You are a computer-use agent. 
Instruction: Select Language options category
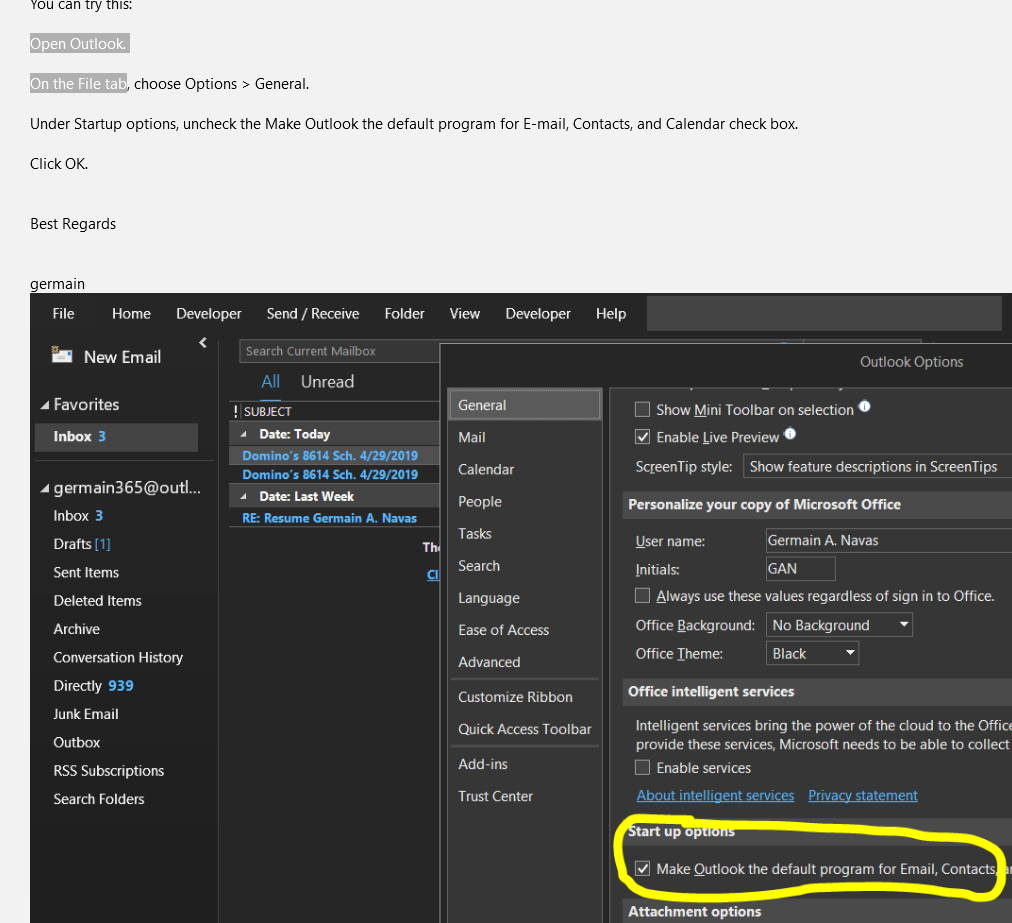pos(525,598)
